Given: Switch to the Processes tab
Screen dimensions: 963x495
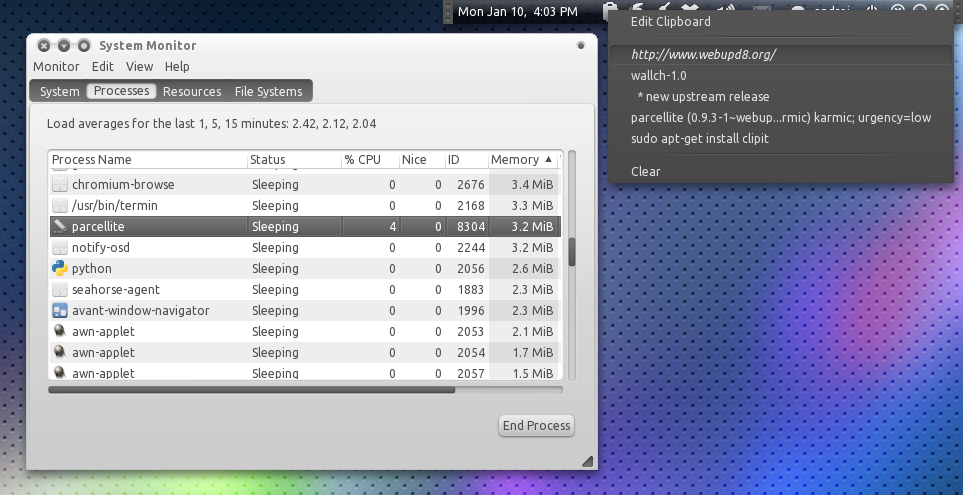Looking at the screenshot, I should pos(122,91).
